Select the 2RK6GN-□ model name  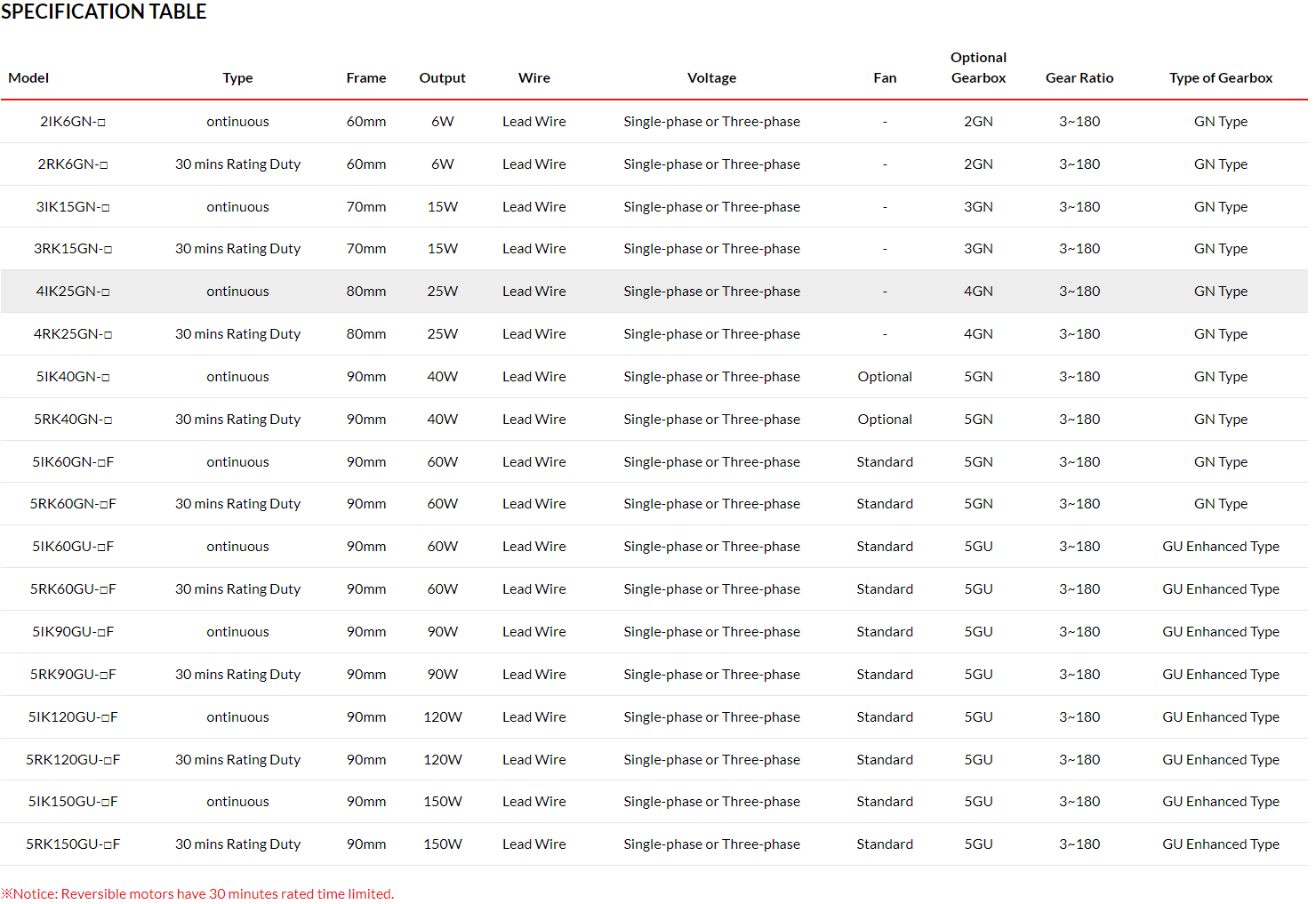click(x=73, y=164)
